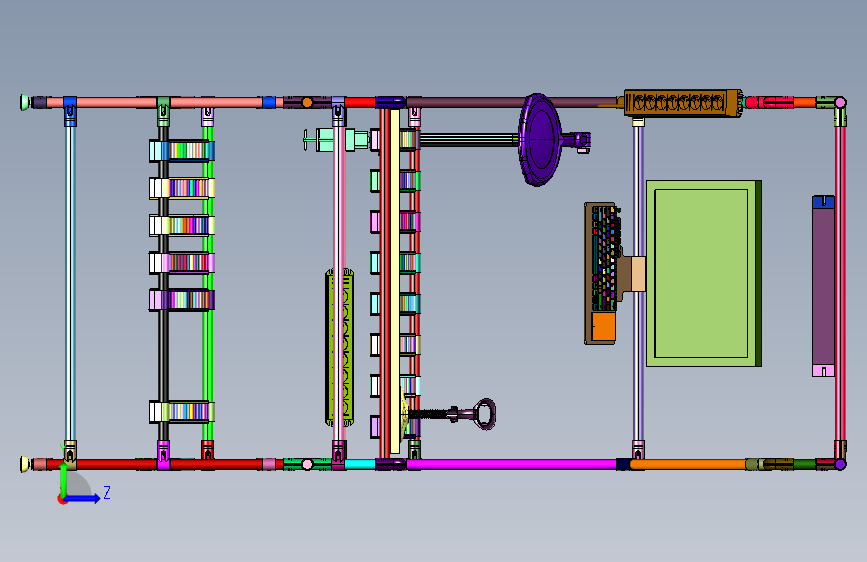Screen dimensions: 867x562
Task: Select the salmon-colored top horizontal tube
Action: pyautogui.click(x=155, y=102)
